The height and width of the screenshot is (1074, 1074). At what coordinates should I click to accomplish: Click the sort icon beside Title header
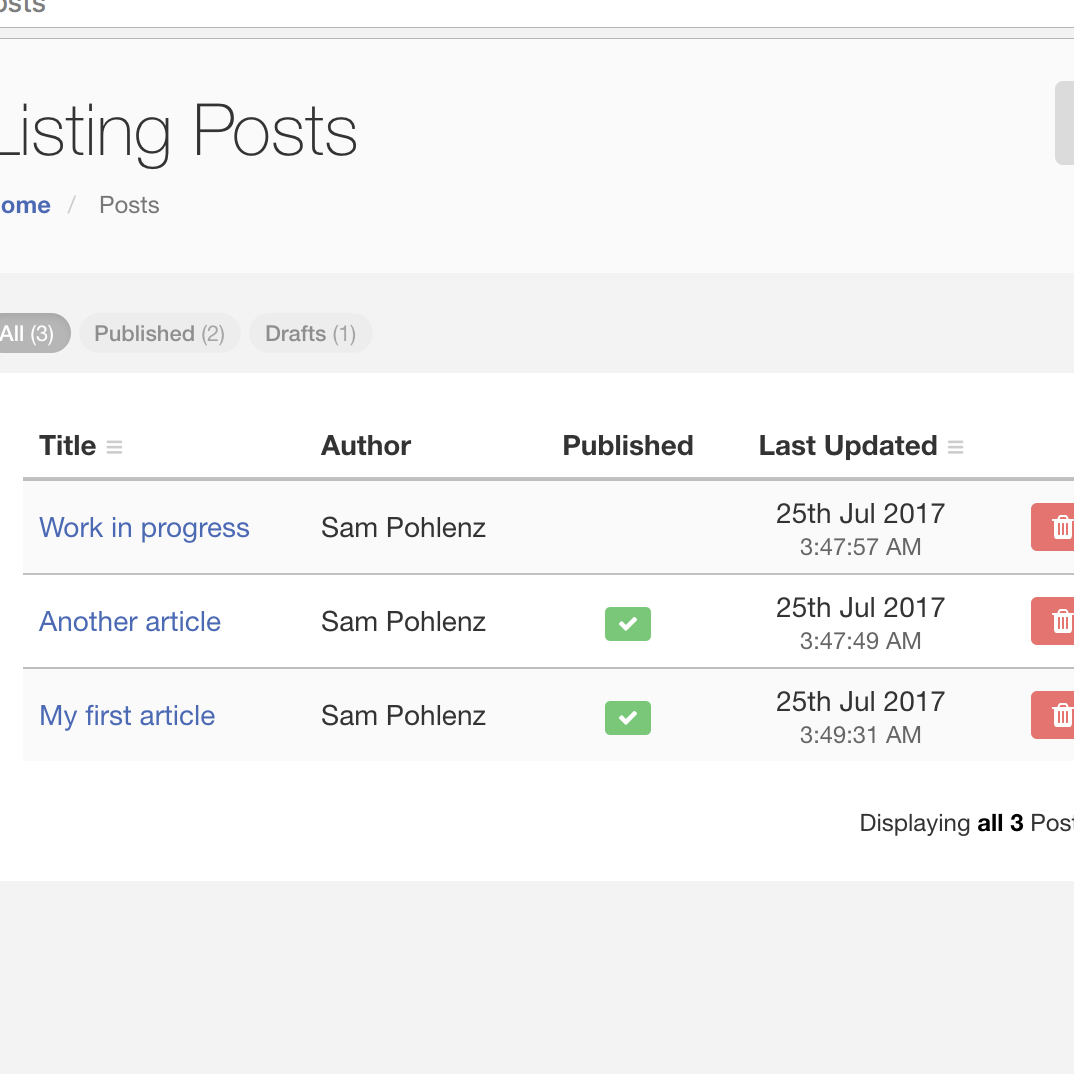click(114, 447)
